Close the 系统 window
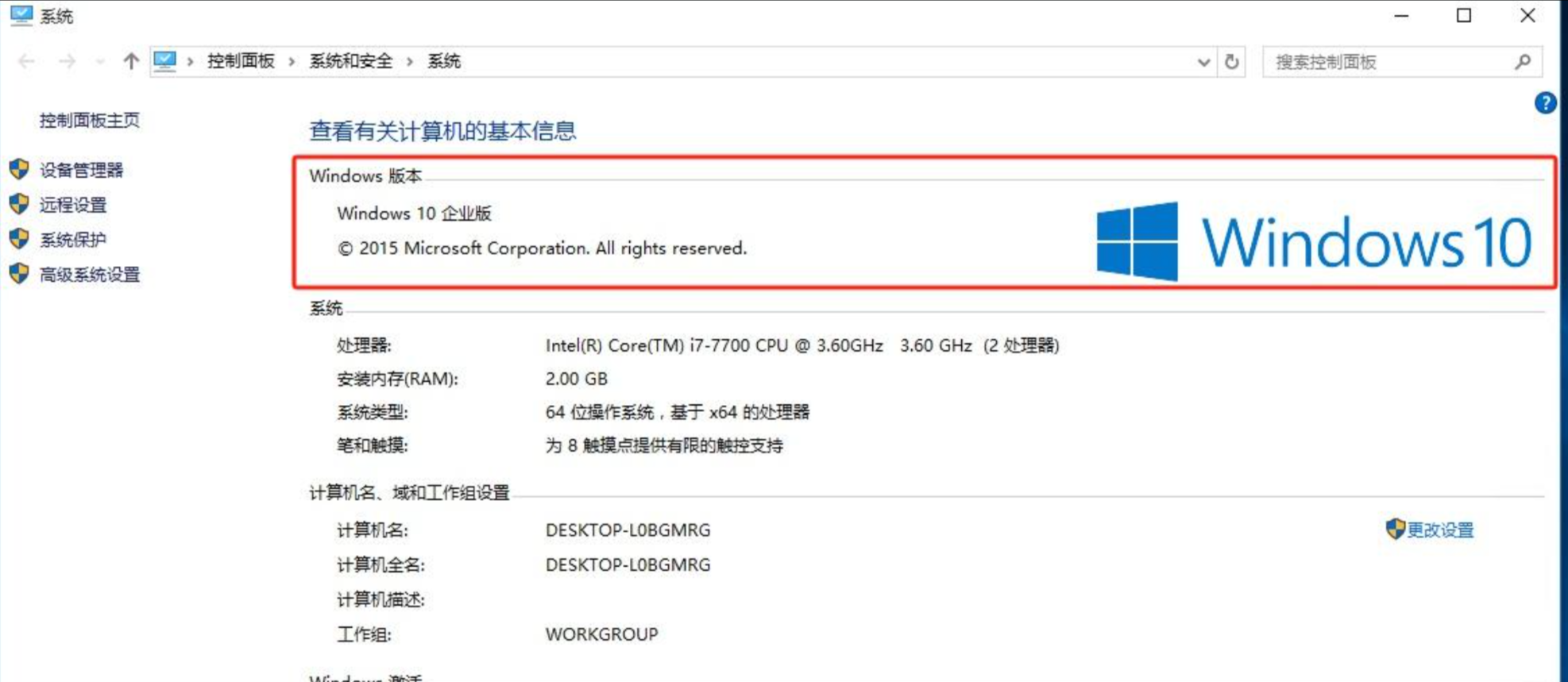Image resolution: width=1568 pixels, height=682 pixels. 1527,15
